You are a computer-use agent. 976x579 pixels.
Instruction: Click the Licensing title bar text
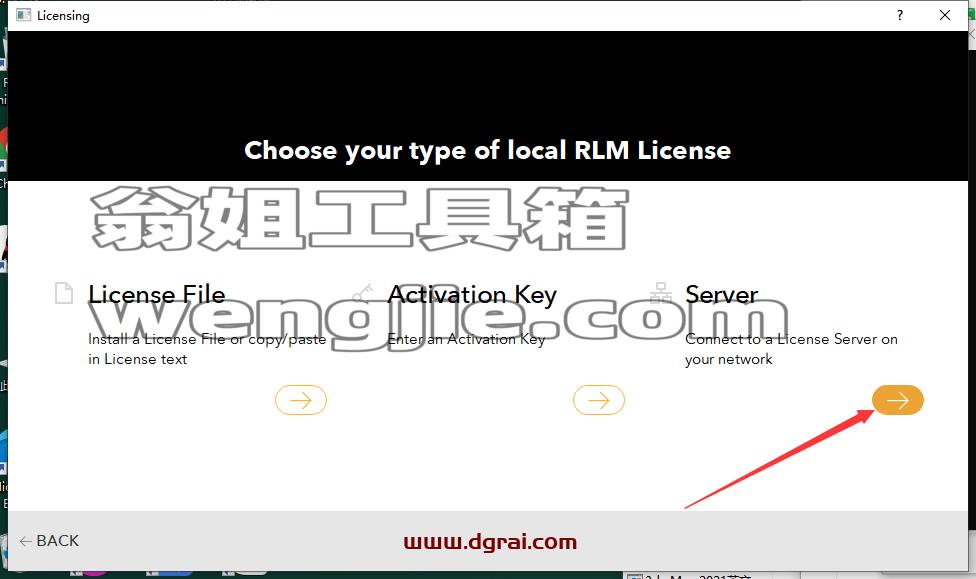click(63, 16)
